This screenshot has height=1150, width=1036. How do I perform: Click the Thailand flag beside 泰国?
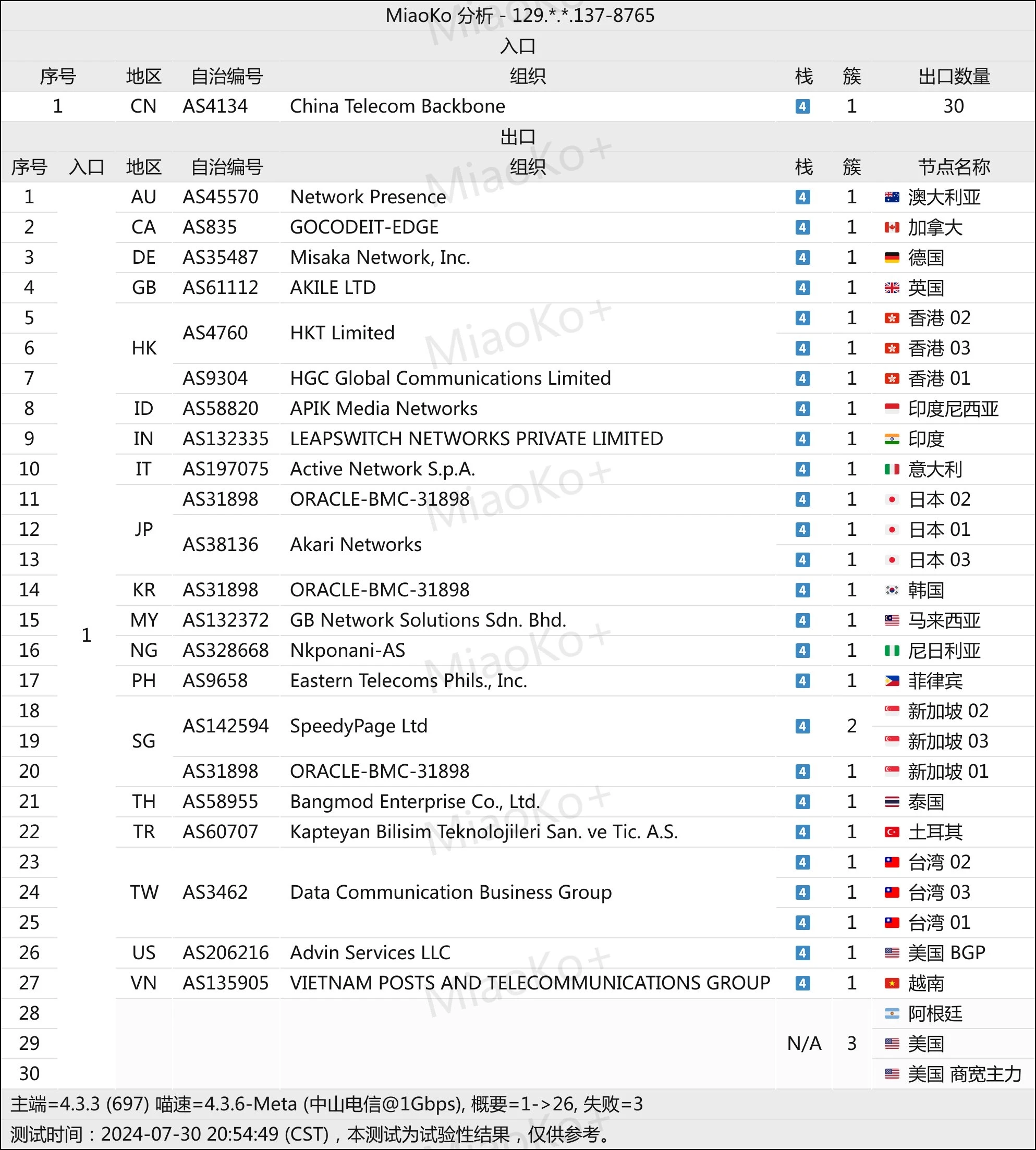pyautogui.click(x=892, y=802)
